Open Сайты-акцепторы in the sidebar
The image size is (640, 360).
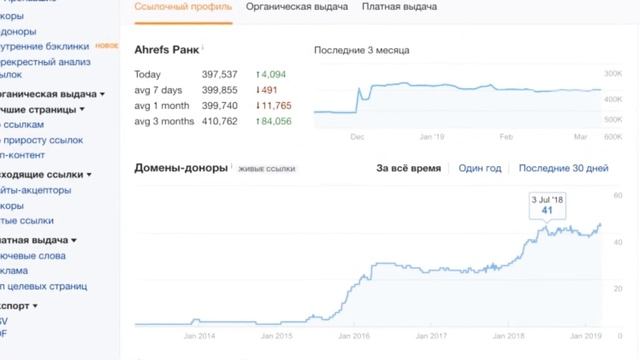(36, 190)
